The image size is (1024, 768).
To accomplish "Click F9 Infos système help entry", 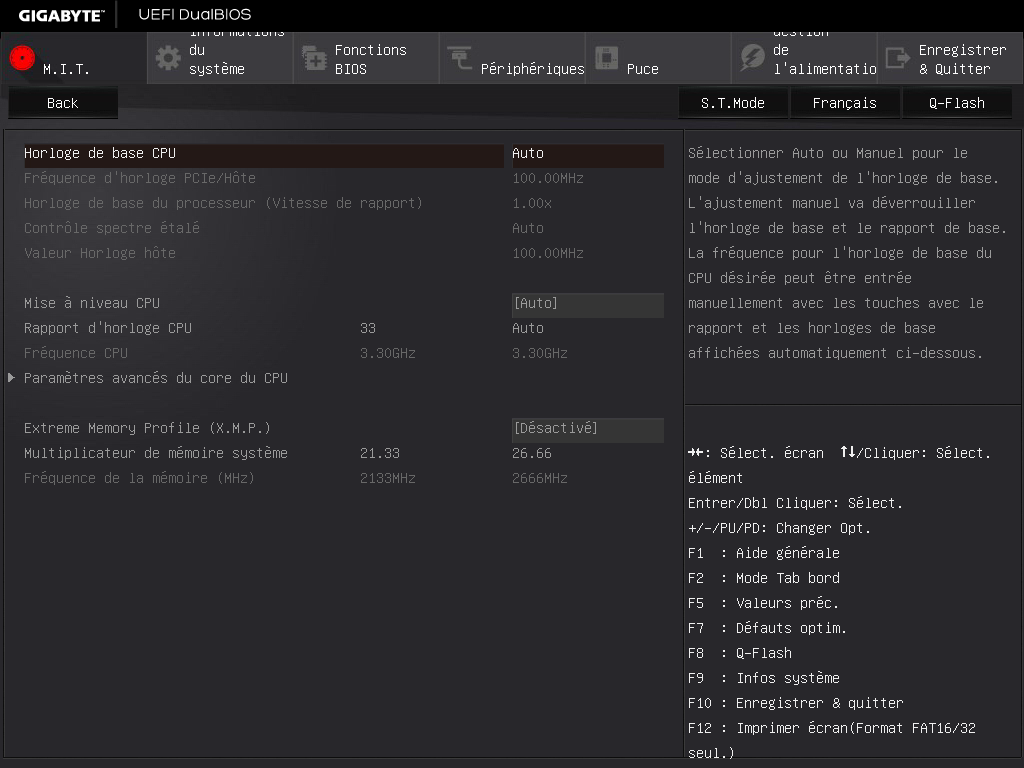I will 763,679.
